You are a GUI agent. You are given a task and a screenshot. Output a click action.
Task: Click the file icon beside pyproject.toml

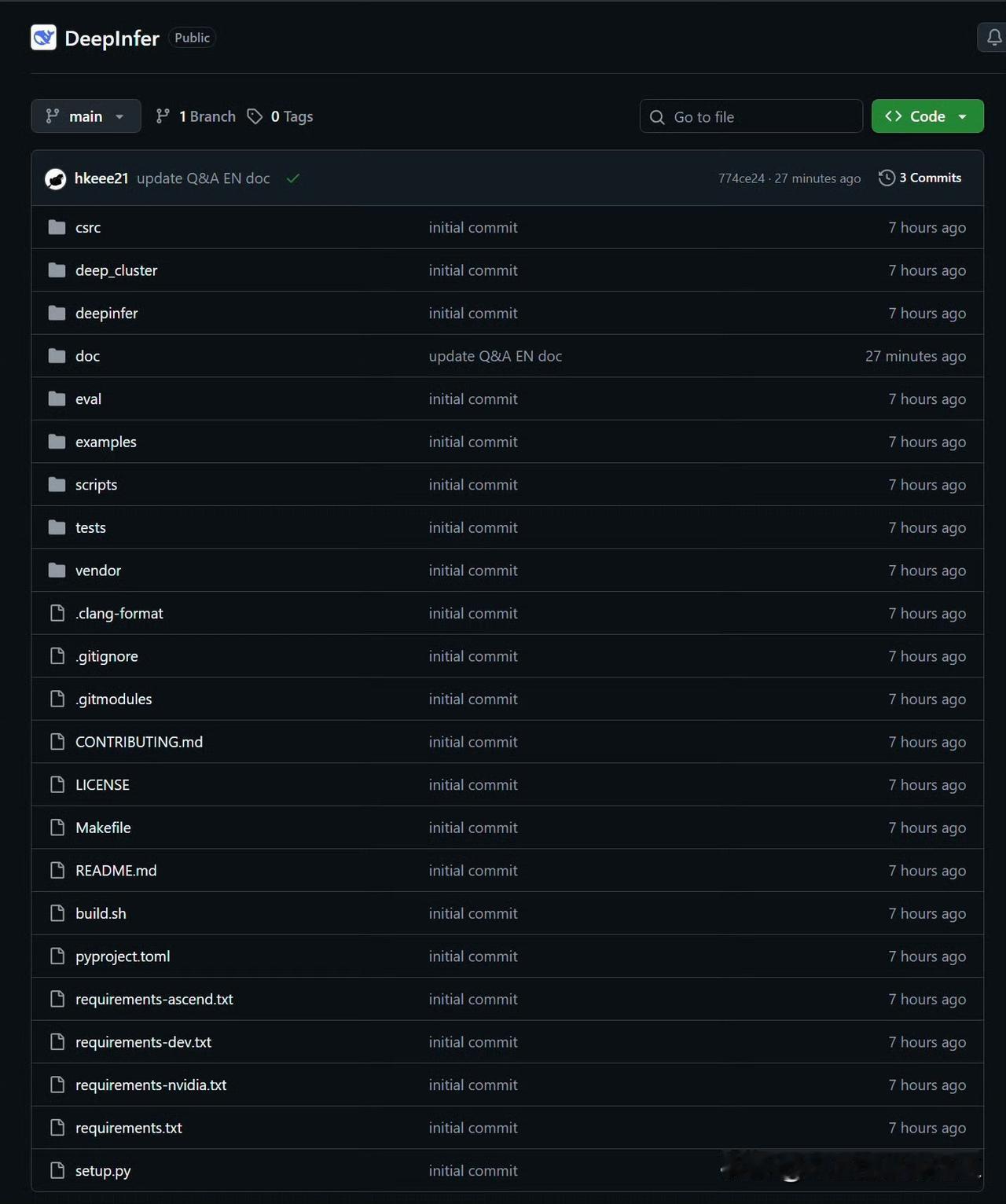tap(57, 956)
